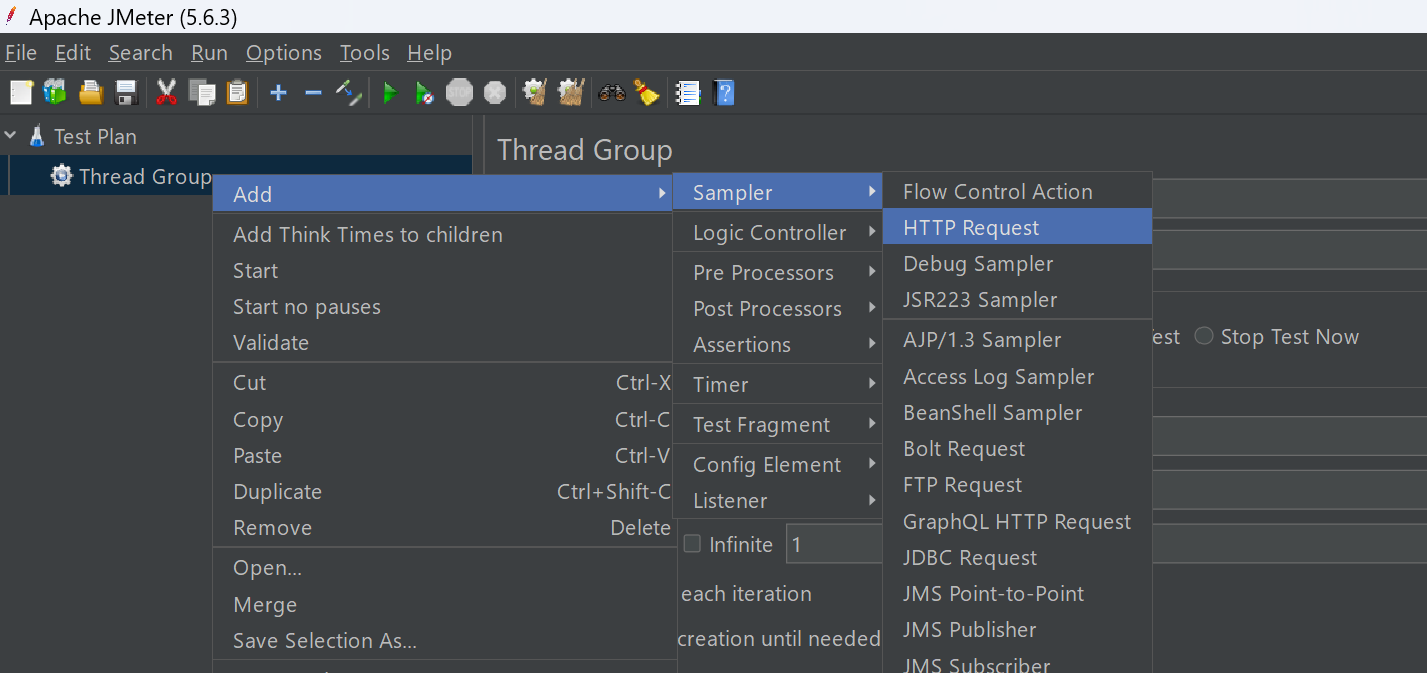Click the Shutdown icon in toolbar
Image resolution: width=1427 pixels, height=673 pixels.
click(494, 93)
